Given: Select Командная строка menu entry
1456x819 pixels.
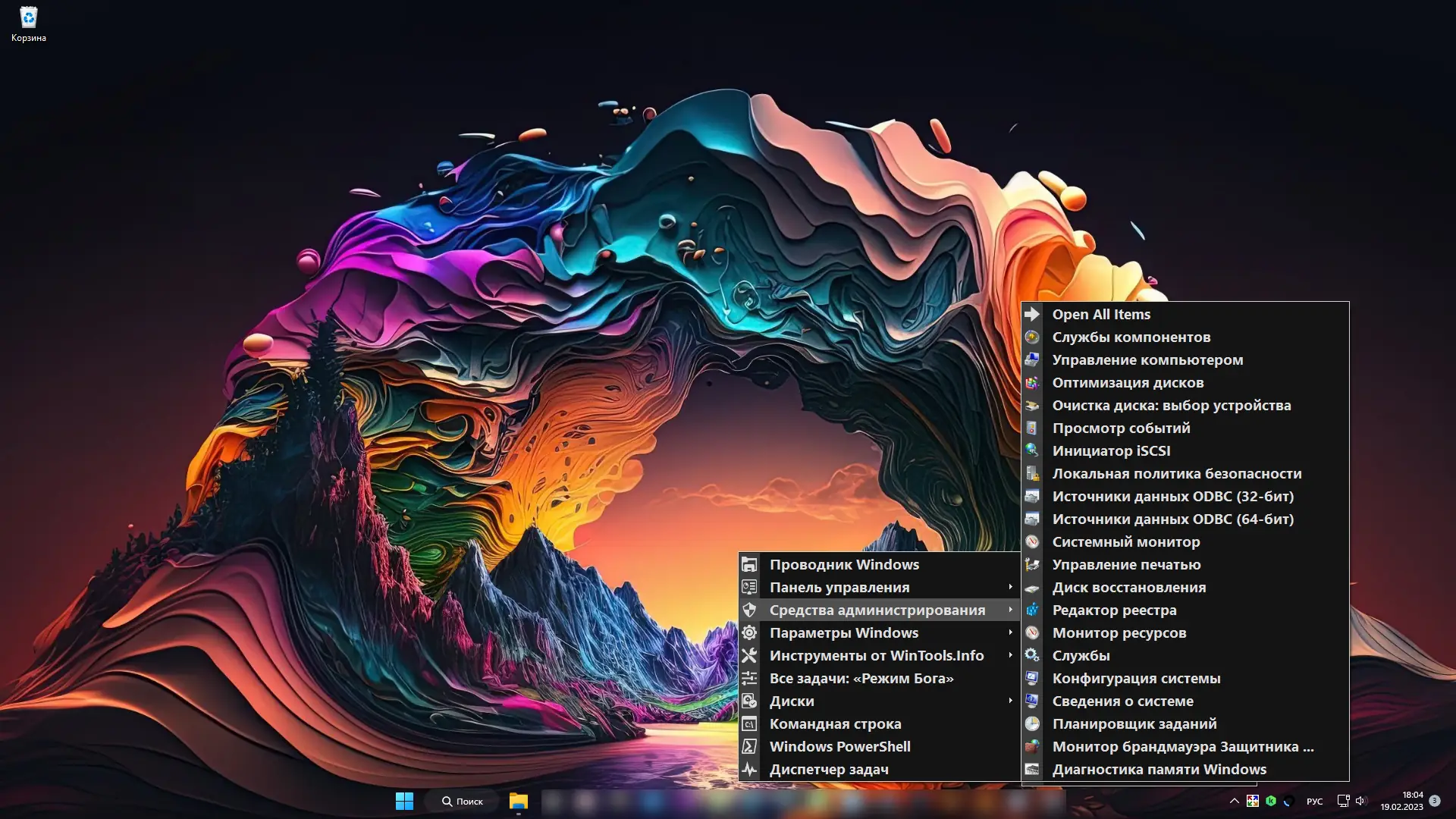Looking at the screenshot, I should (835, 723).
